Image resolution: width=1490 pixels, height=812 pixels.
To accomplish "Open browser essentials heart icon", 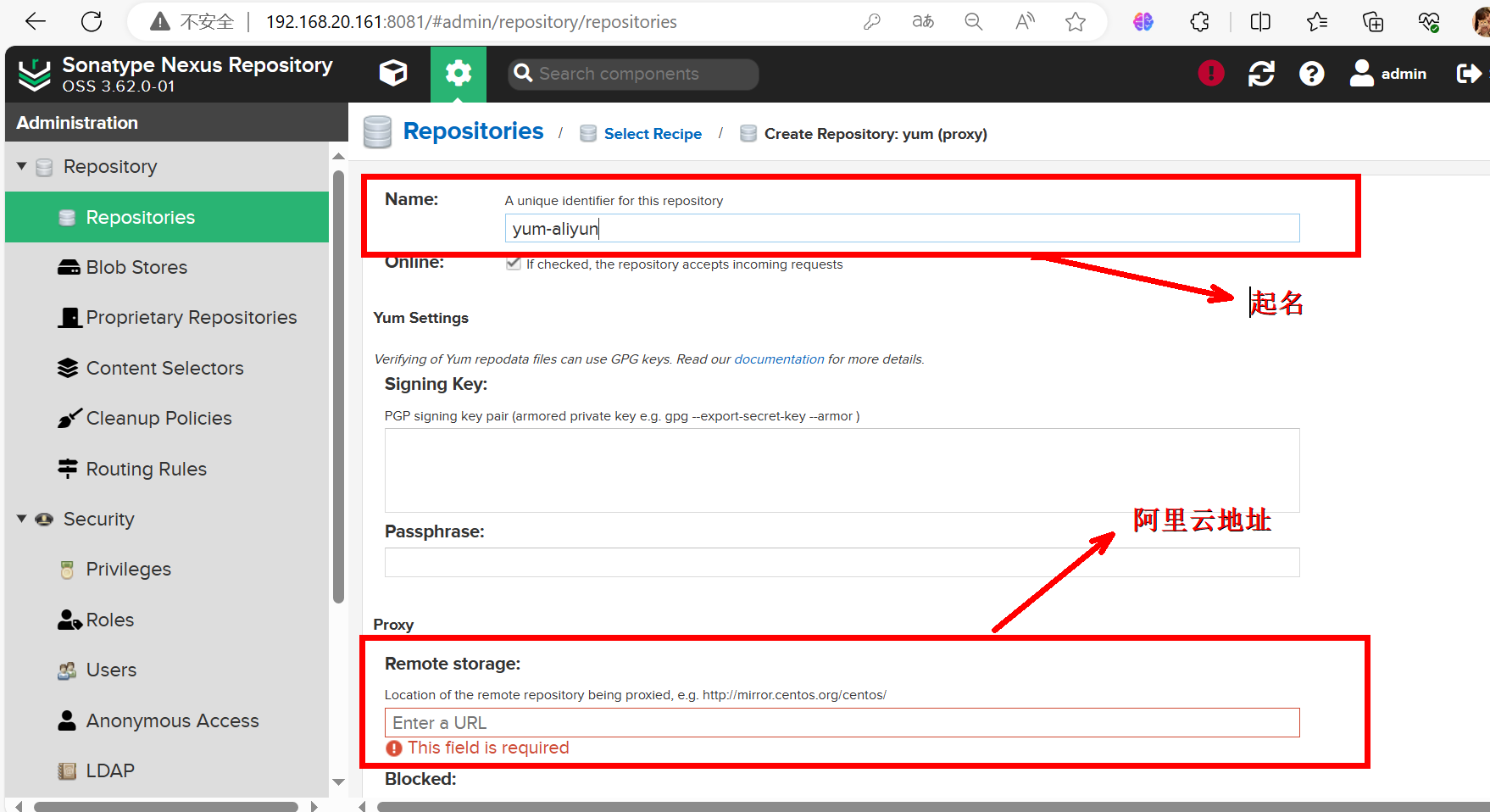I will (1429, 21).
